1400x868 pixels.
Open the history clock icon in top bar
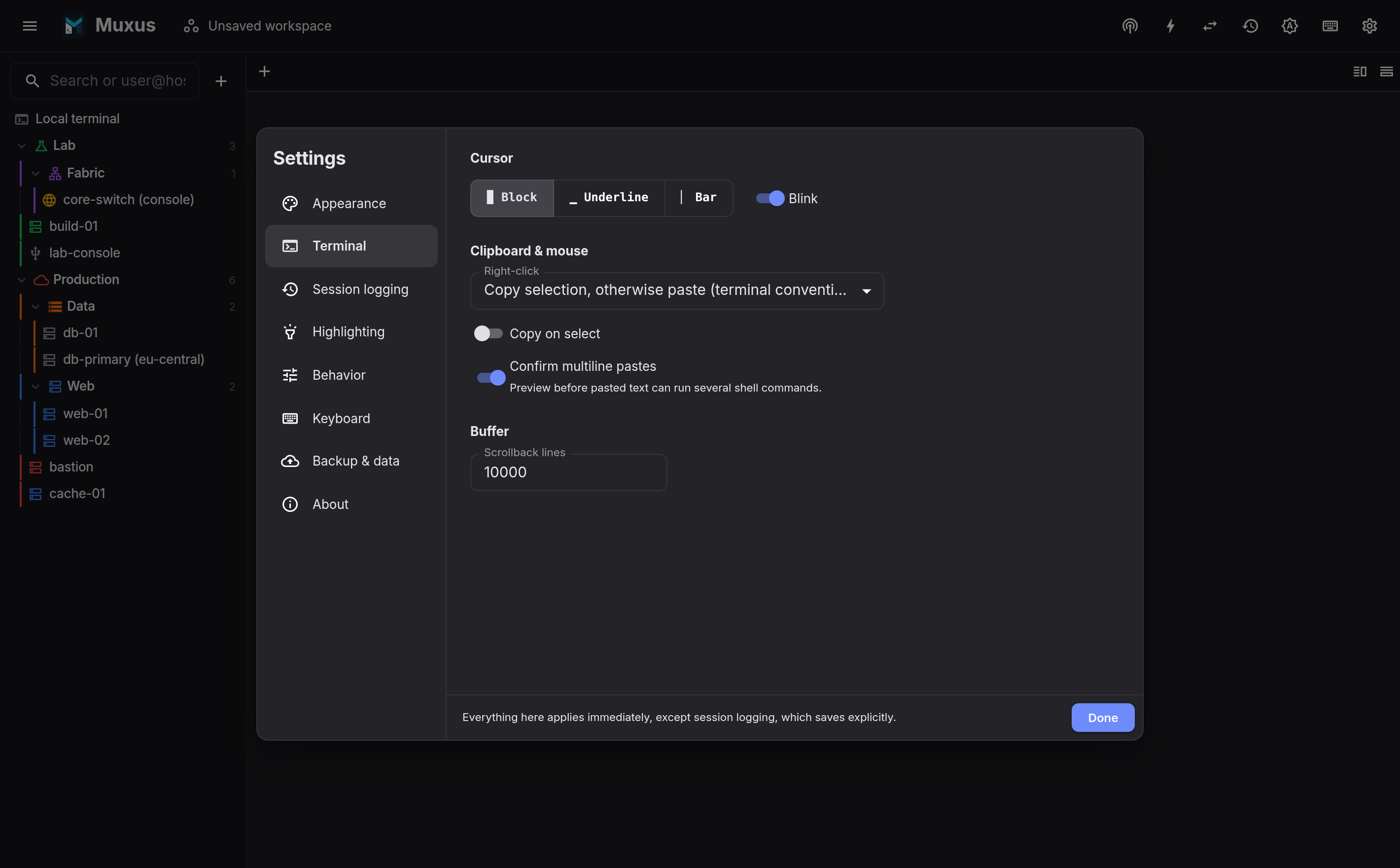tap(1250, 26)
